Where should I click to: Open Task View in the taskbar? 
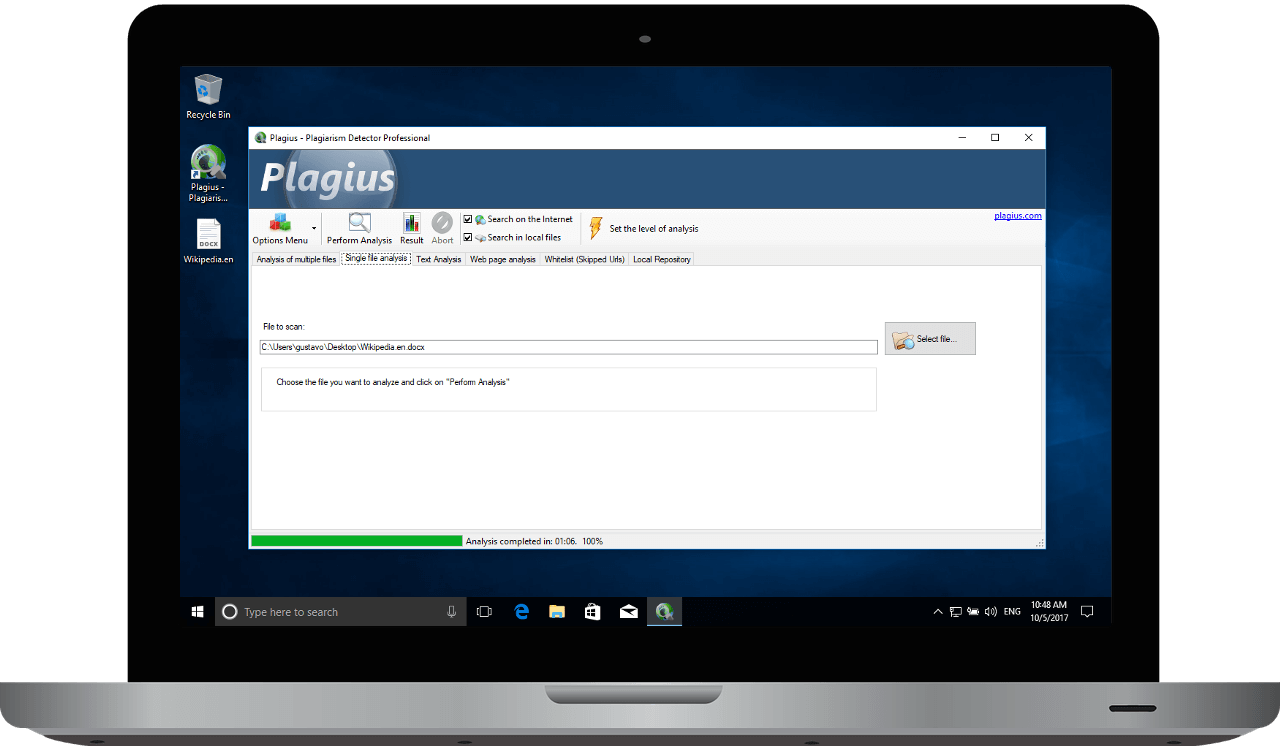click(484, 612)
